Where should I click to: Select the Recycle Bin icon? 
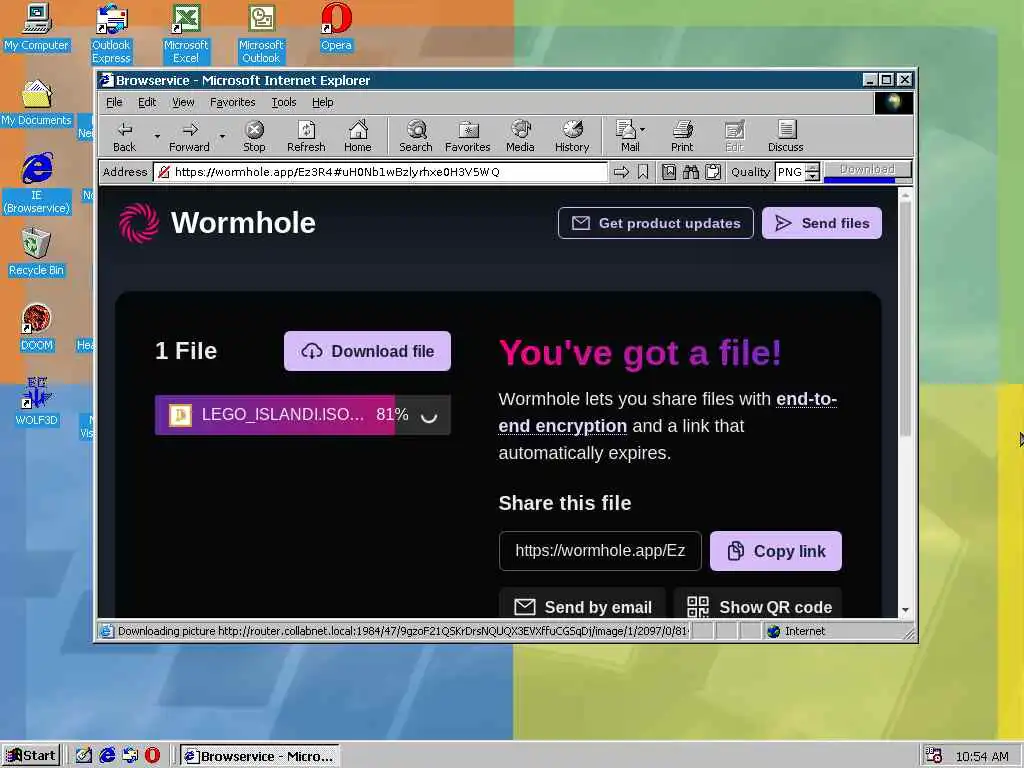click(37, 253)
